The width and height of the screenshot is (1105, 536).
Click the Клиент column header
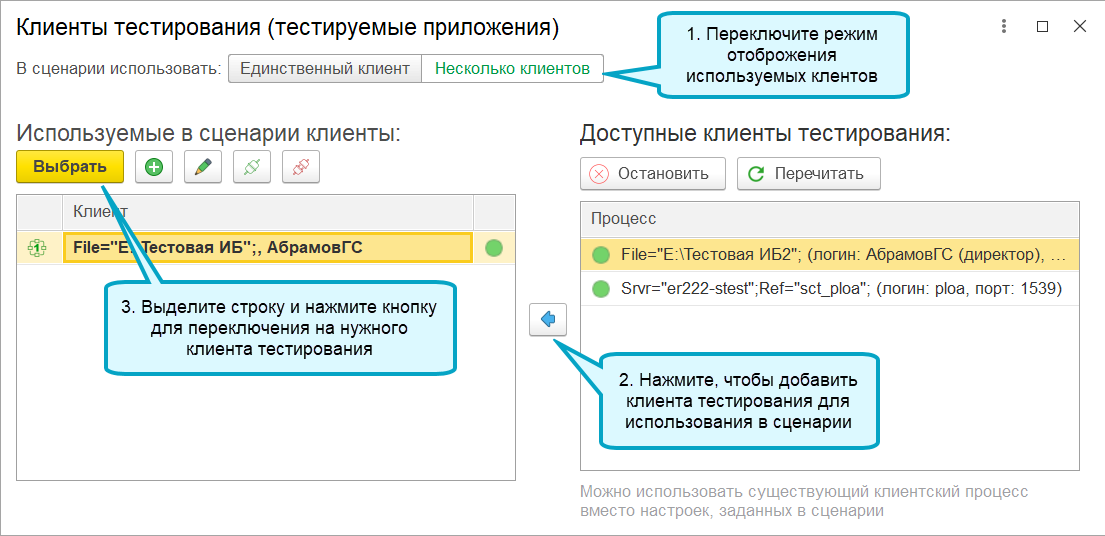click(x=268, y=212)
